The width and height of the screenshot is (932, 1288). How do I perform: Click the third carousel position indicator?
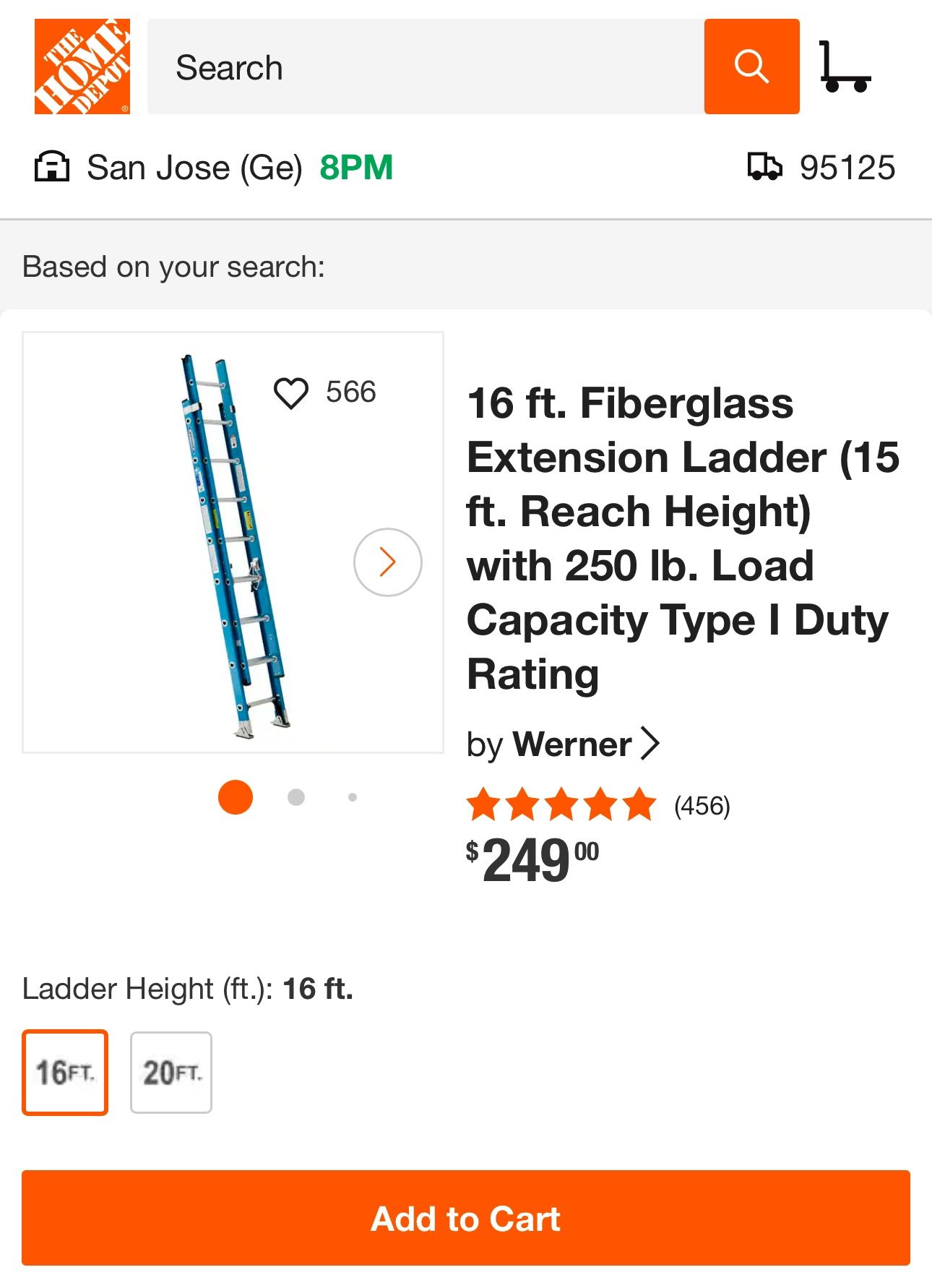352,797
